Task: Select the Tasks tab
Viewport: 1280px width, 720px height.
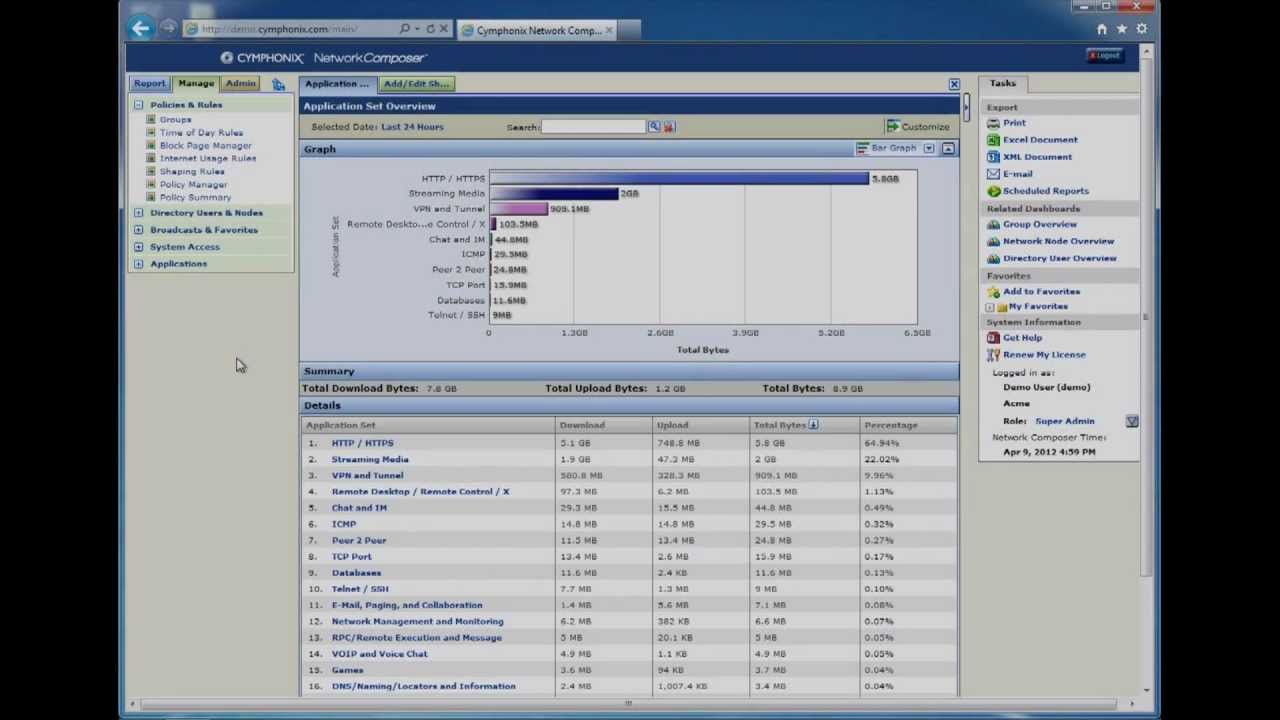Action: pos(1002,84)
